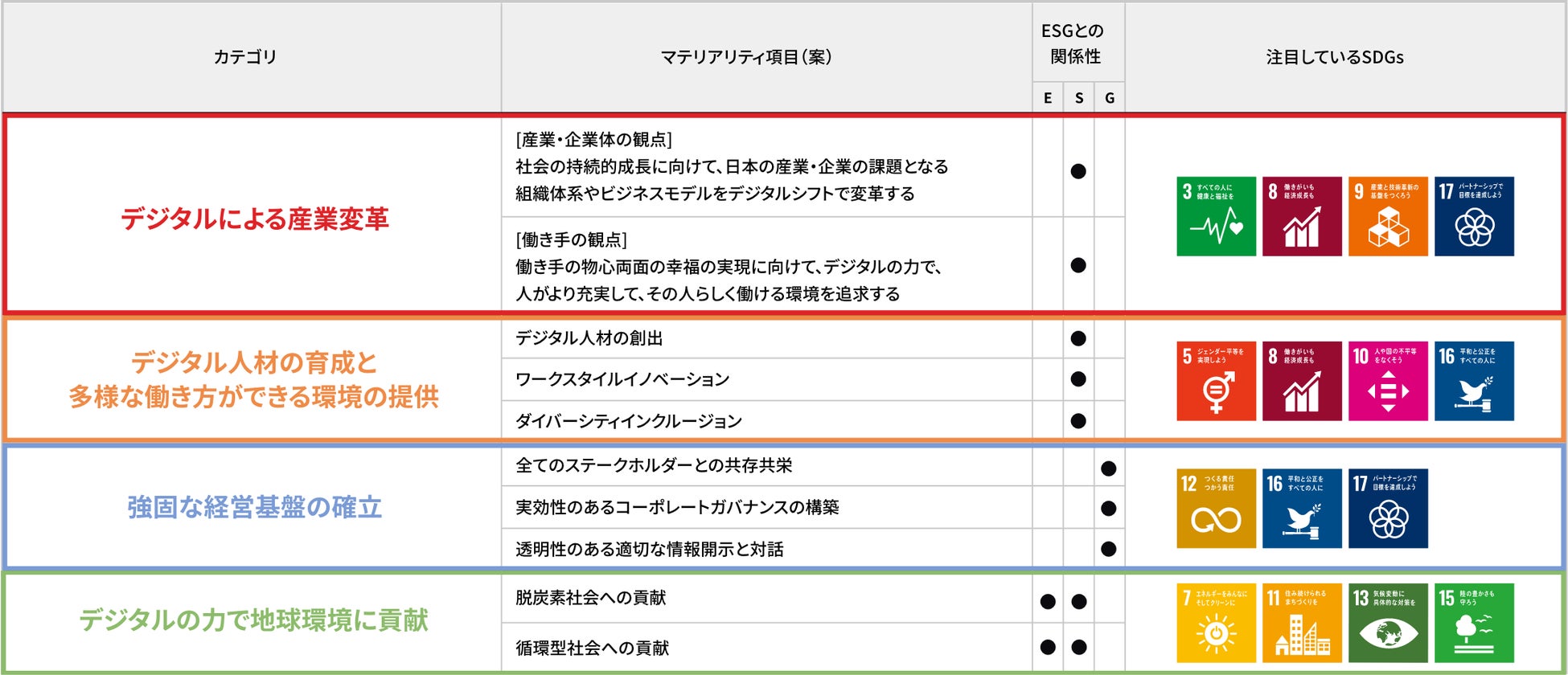Click the SDG 8 icon in the first row
The width and height of the screenshot is (1568, 675).
click(1302, 216)
